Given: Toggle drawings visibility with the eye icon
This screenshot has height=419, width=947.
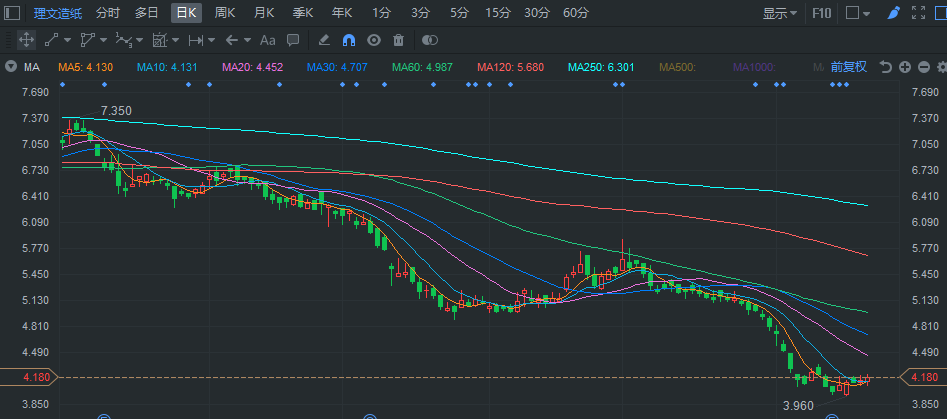Looking at the screenshot, I should point(374,40).
